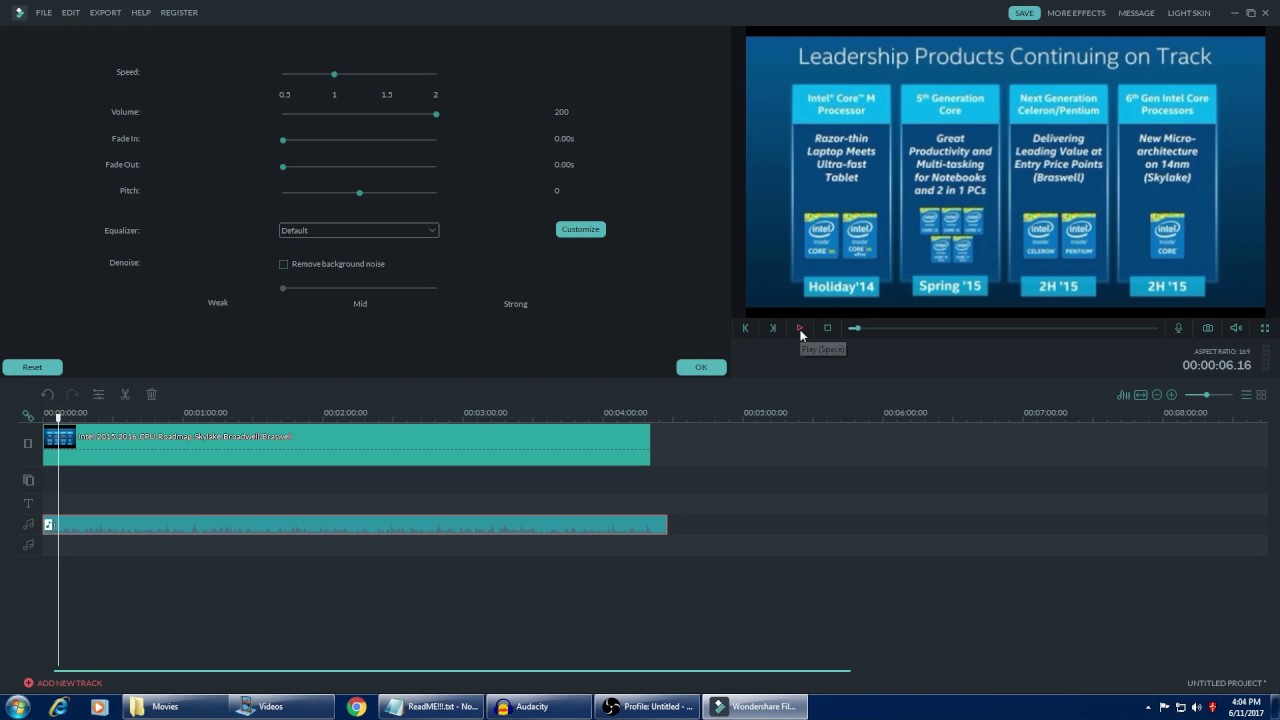Screen dimensions: 1280x720
Task: Switch timeline to grid view
Action: click(1261, 395)
